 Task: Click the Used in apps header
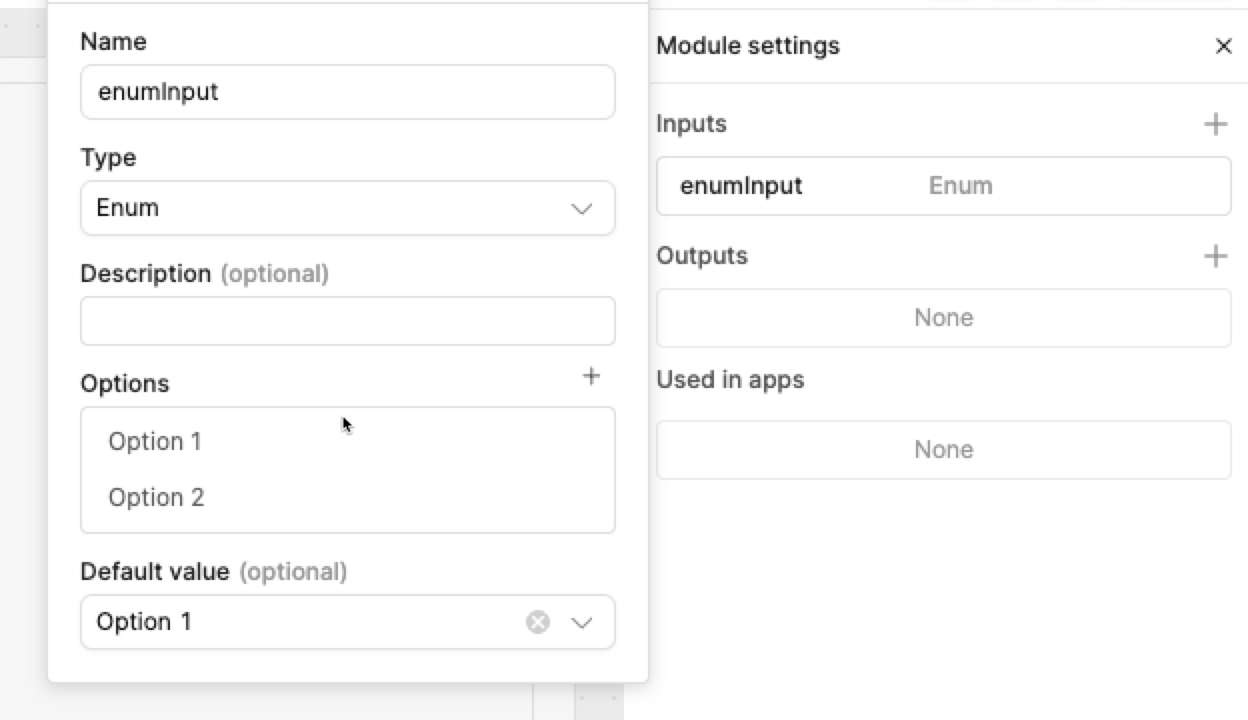[730, 380]
